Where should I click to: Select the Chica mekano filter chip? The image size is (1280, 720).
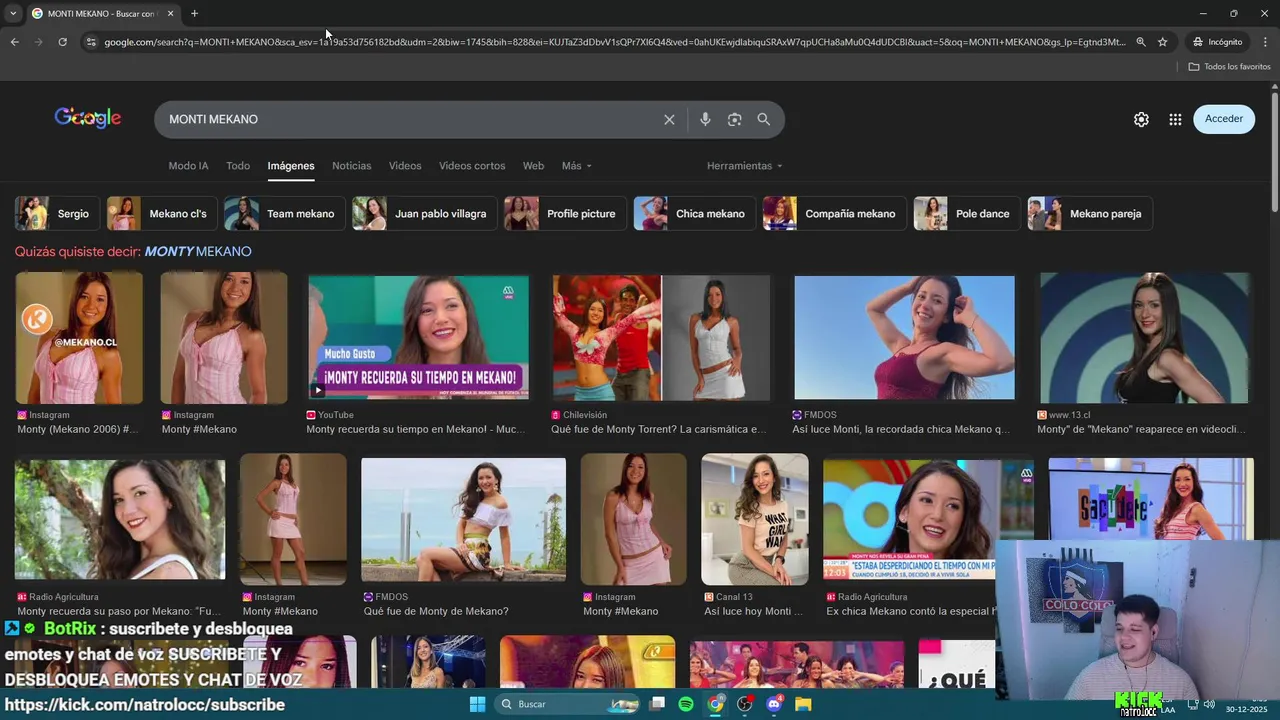pyautogui.click(x=694, y=213)
